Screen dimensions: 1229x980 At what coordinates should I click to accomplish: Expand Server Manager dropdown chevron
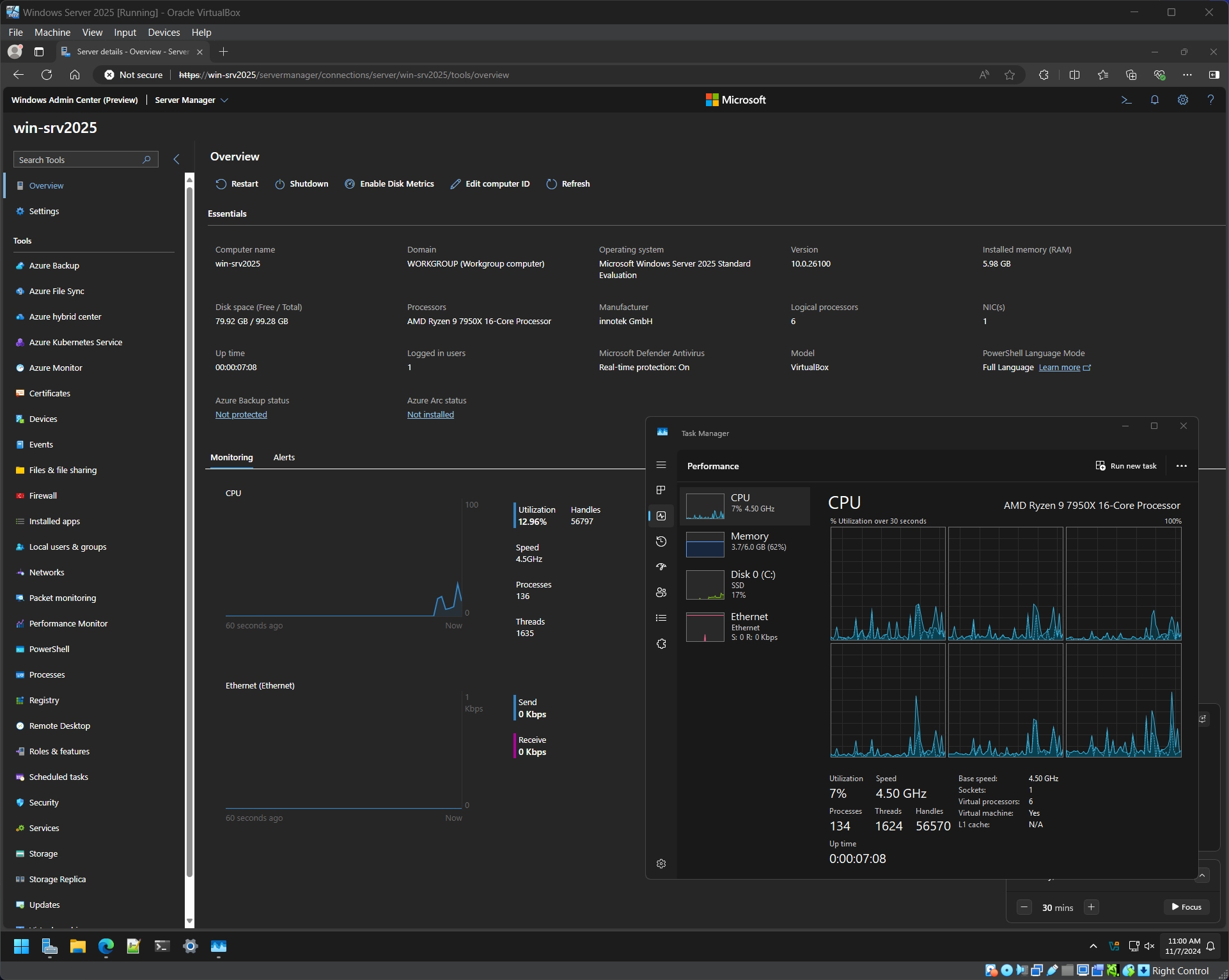[x=224, y=100]
